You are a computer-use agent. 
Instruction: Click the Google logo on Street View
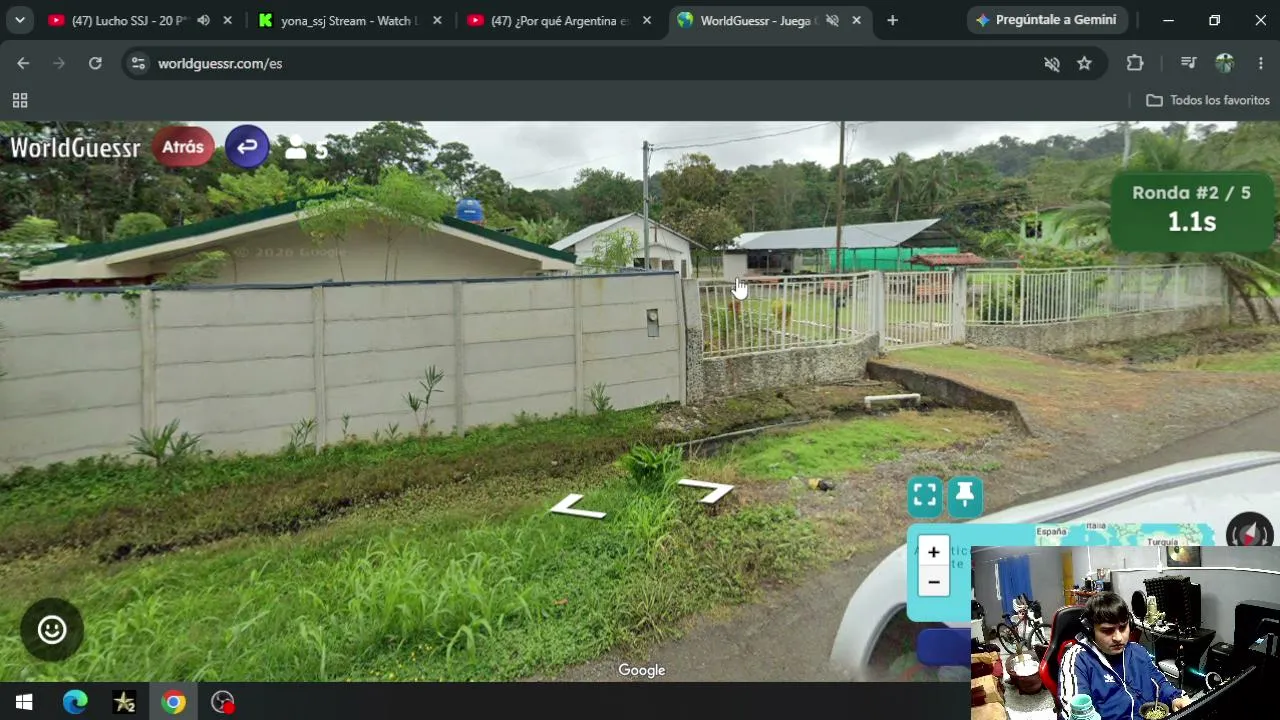click(641, 670)
